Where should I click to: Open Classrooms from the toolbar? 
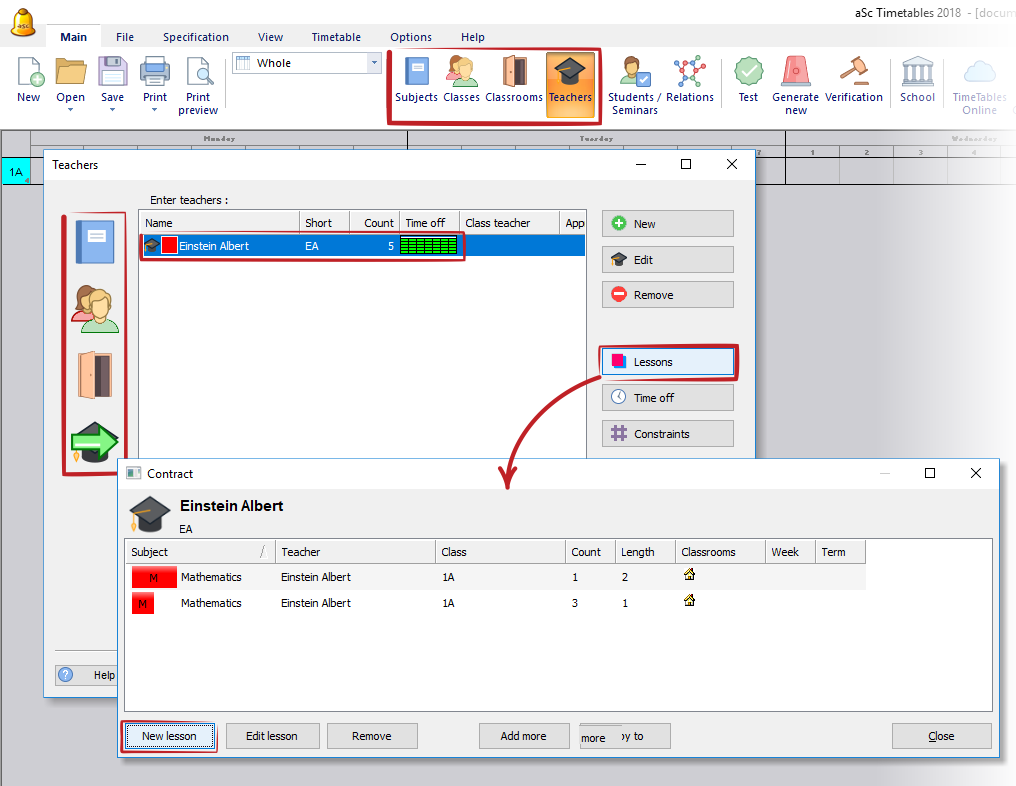[514, 79]
